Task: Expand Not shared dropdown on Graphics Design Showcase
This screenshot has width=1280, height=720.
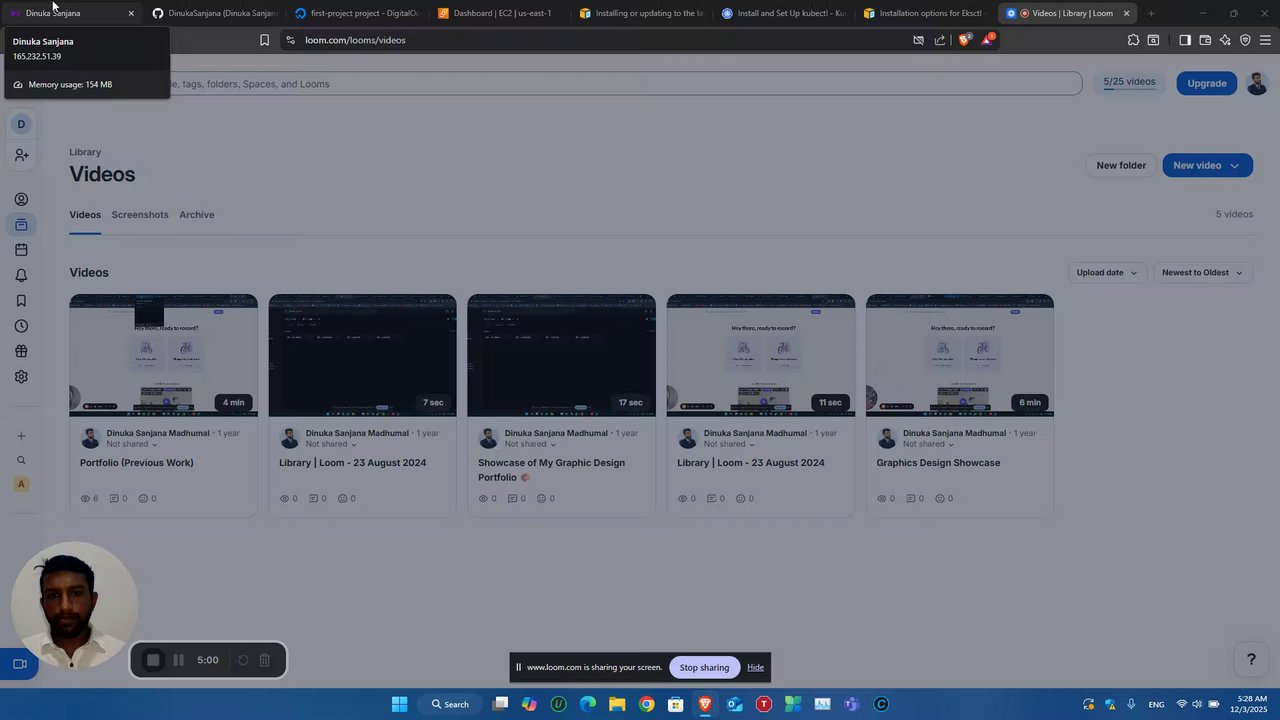Action: (x=928, y=444)
